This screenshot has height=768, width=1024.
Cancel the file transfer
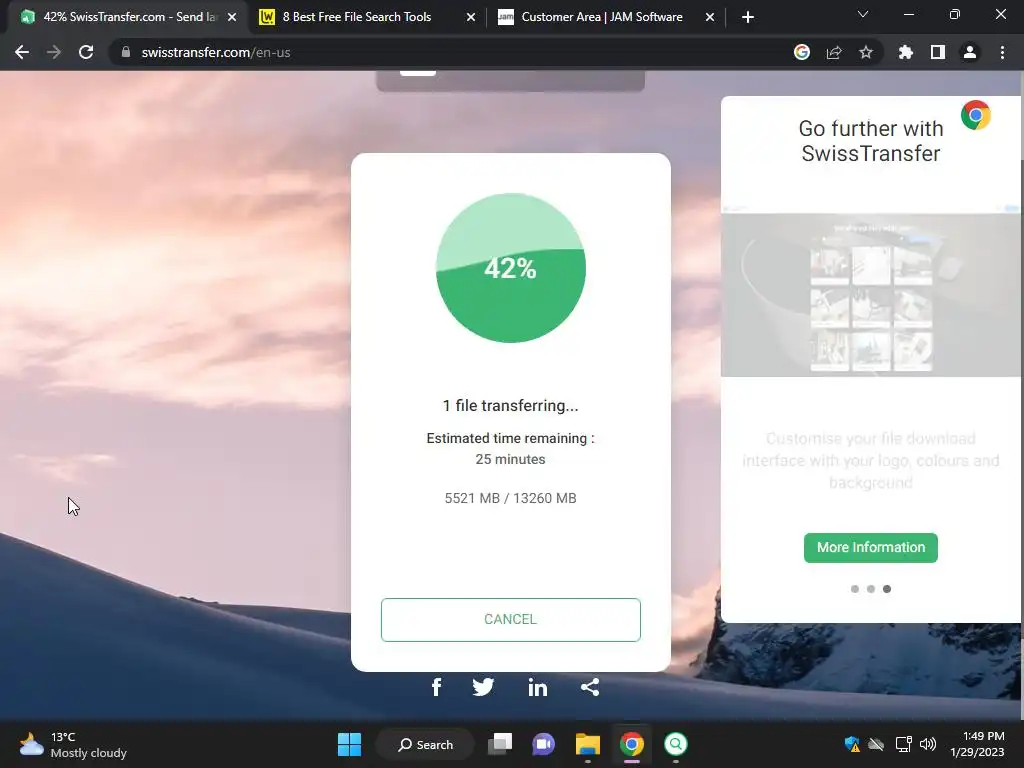[x=511, y=619]
